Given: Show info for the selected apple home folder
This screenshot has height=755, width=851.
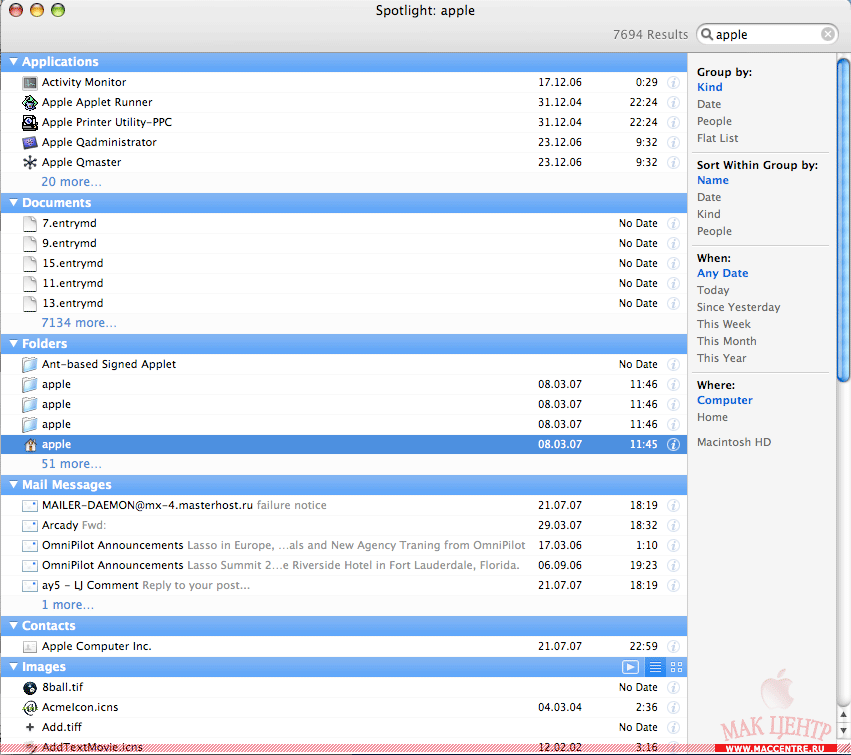Looking at the screenshot, I should pos(673,445).
